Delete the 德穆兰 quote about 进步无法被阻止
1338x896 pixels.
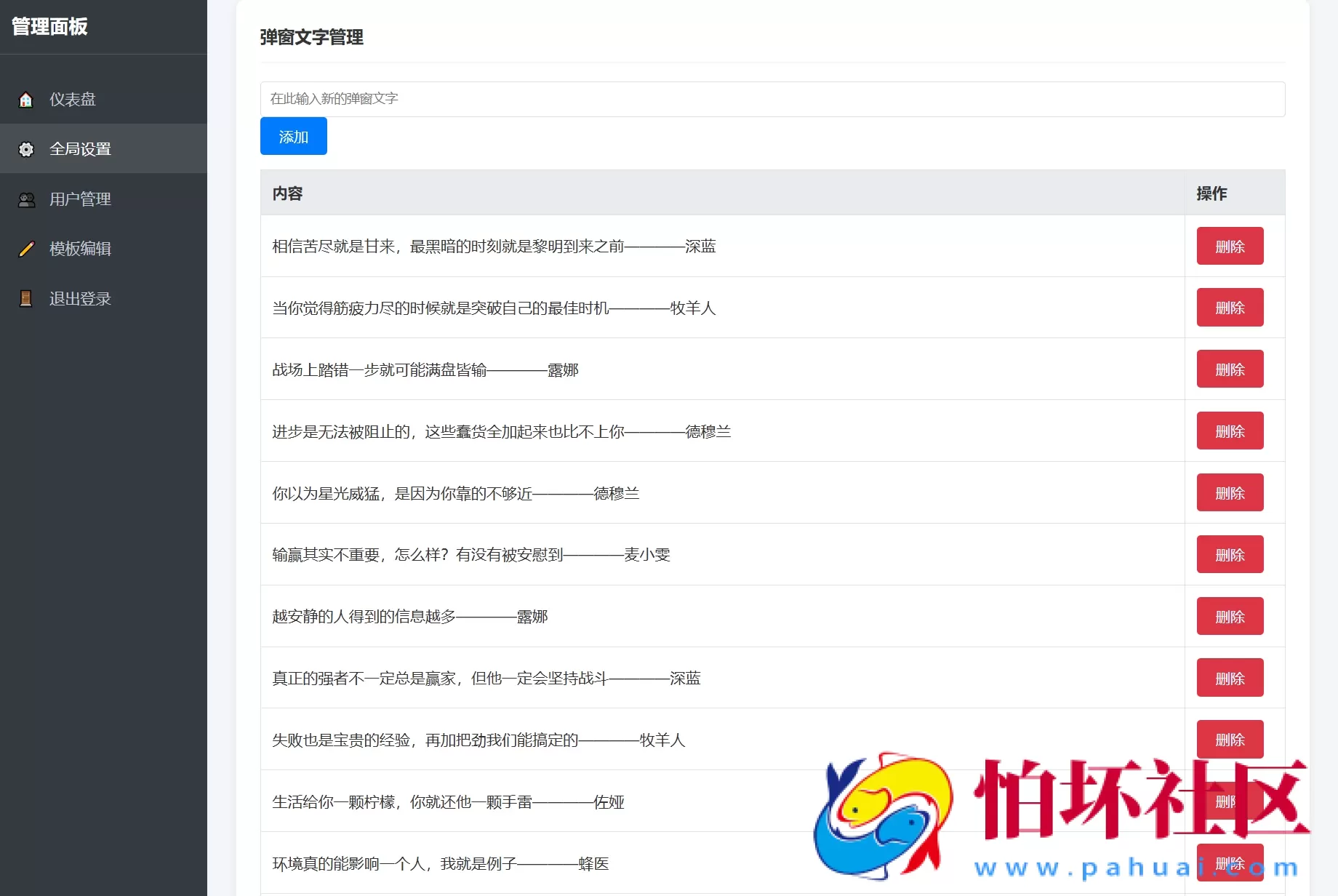[1229, 430]
